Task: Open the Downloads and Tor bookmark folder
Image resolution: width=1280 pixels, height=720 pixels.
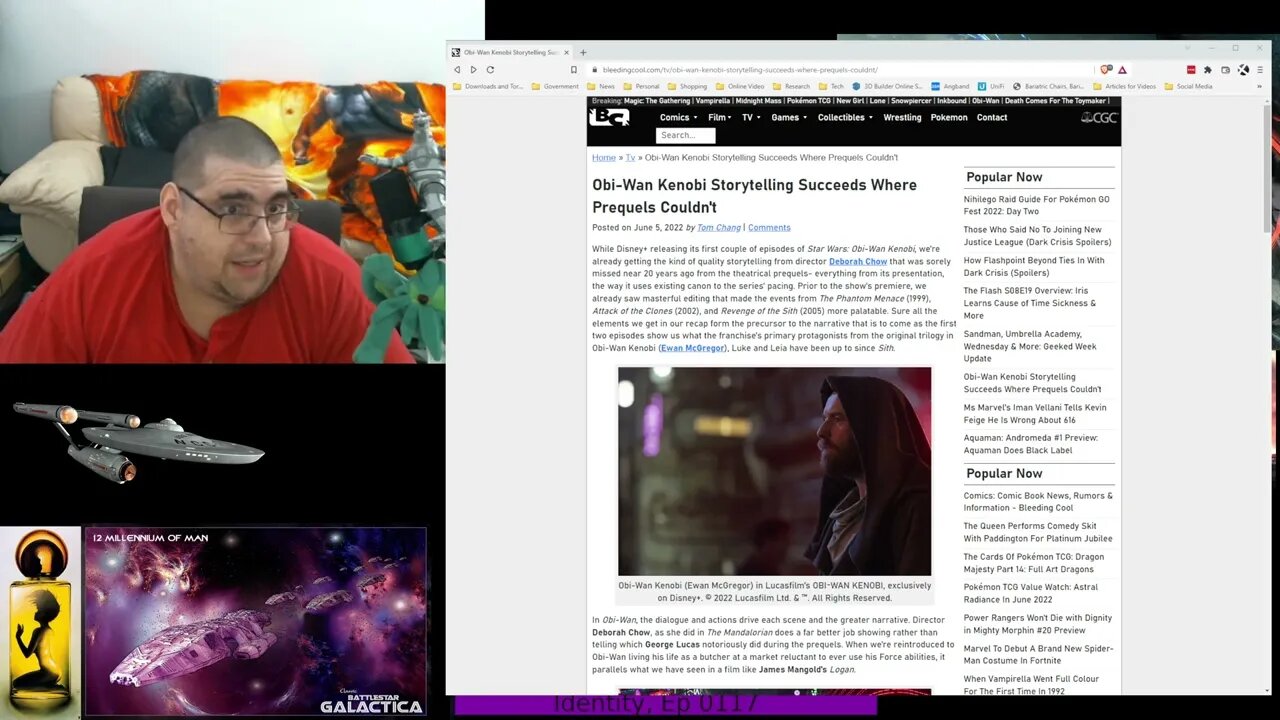Action: click(x=488, y=86)
